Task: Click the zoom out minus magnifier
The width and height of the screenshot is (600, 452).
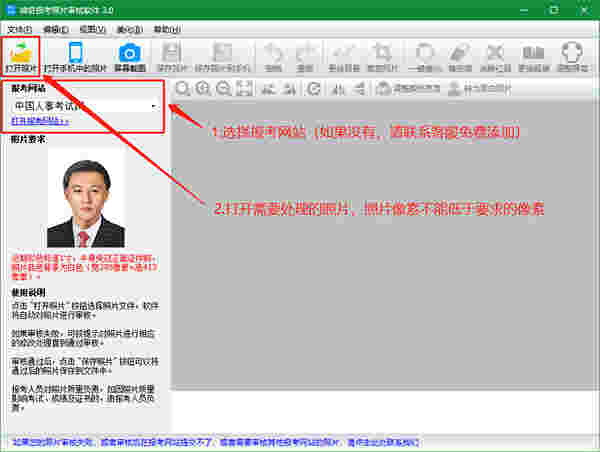Action: [223, 88]
